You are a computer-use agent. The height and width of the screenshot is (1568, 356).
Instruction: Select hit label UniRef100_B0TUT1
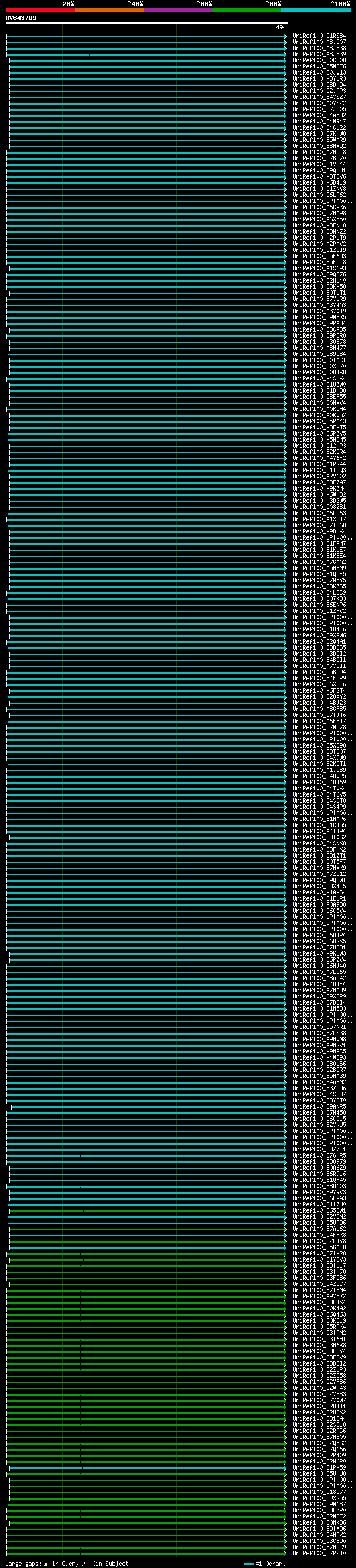[x=319, y=293]
